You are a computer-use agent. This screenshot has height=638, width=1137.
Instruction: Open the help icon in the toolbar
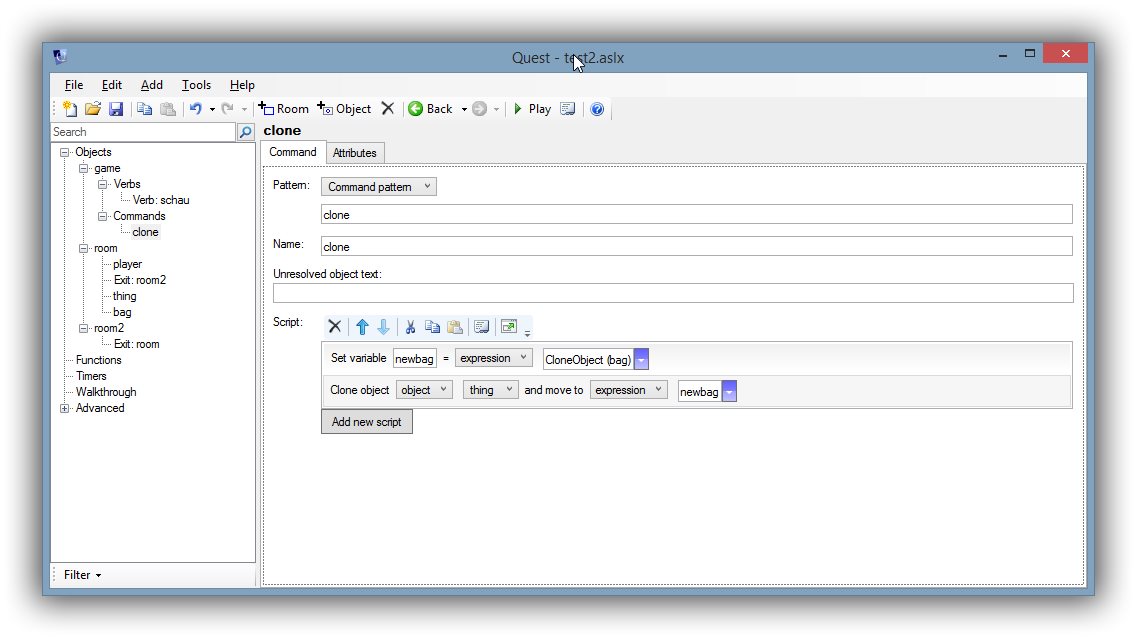(597, 109)
